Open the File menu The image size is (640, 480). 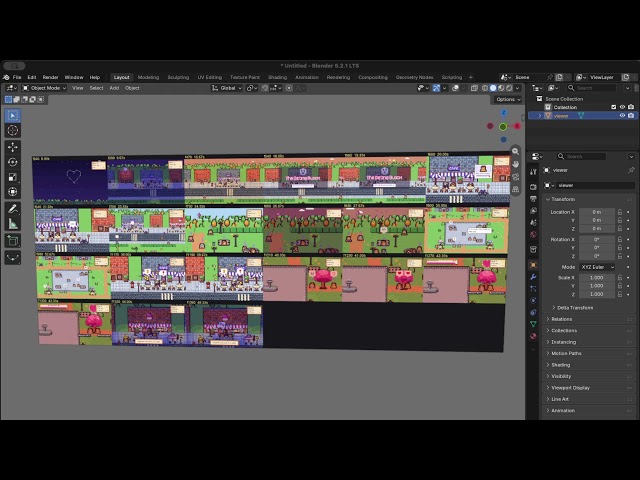coord(17,77)
